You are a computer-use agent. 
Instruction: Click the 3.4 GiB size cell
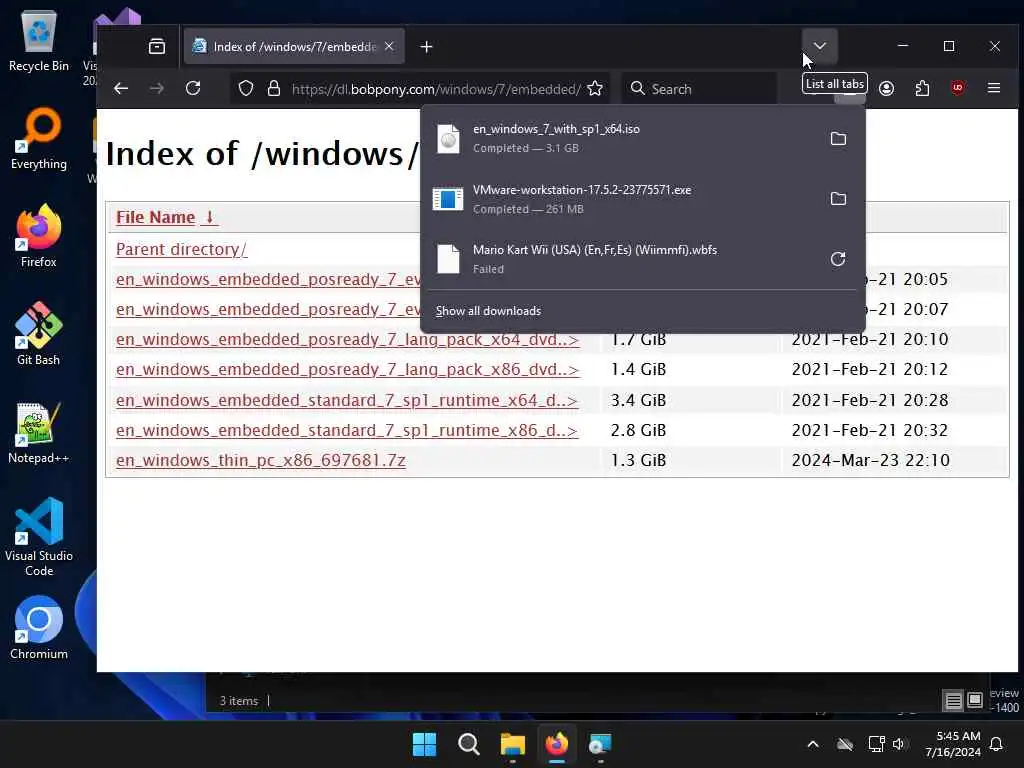coord(638,400)
